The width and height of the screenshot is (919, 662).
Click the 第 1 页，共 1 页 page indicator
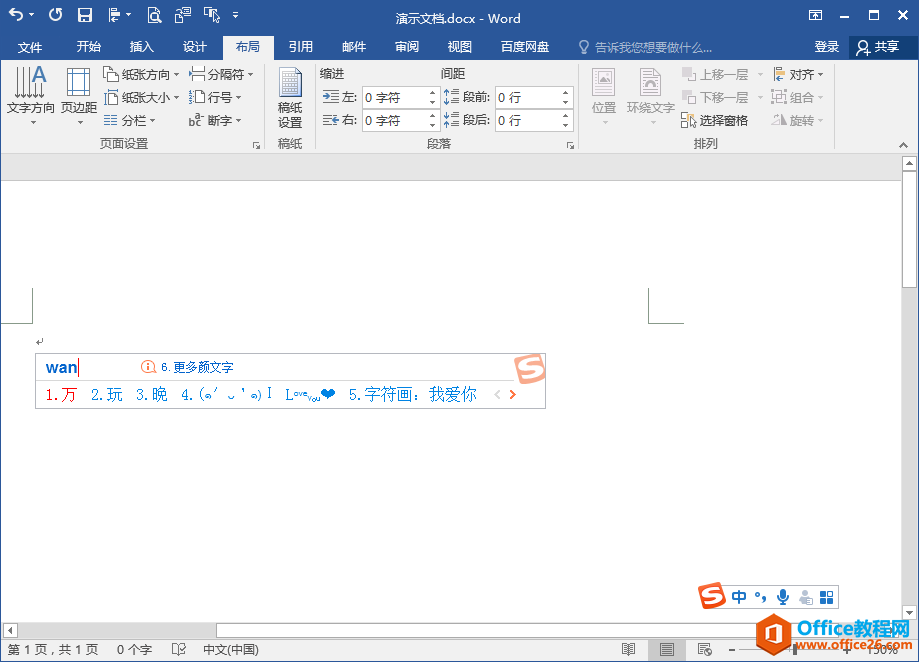[x=53, y=649]
